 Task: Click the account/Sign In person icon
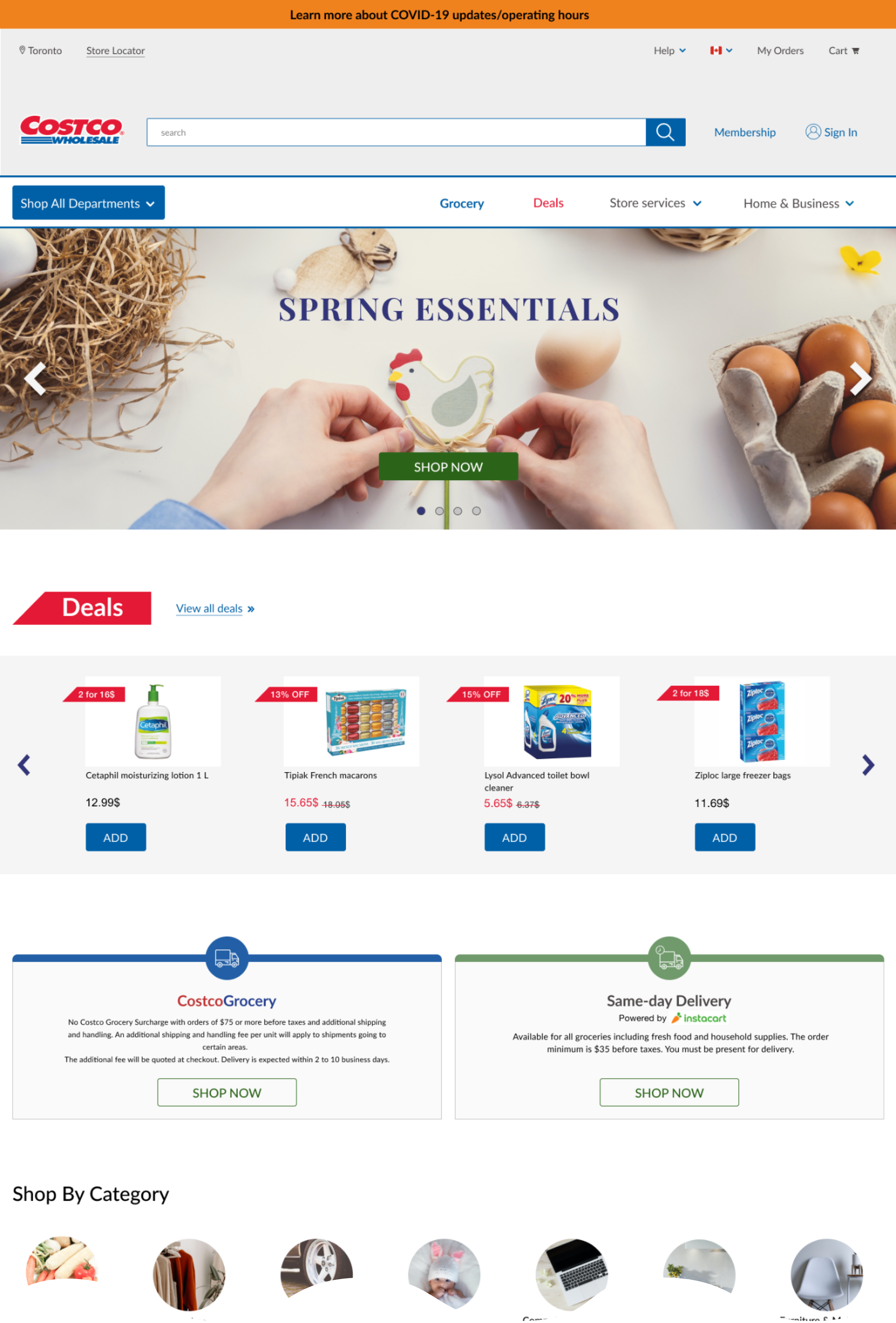(812, 131)
